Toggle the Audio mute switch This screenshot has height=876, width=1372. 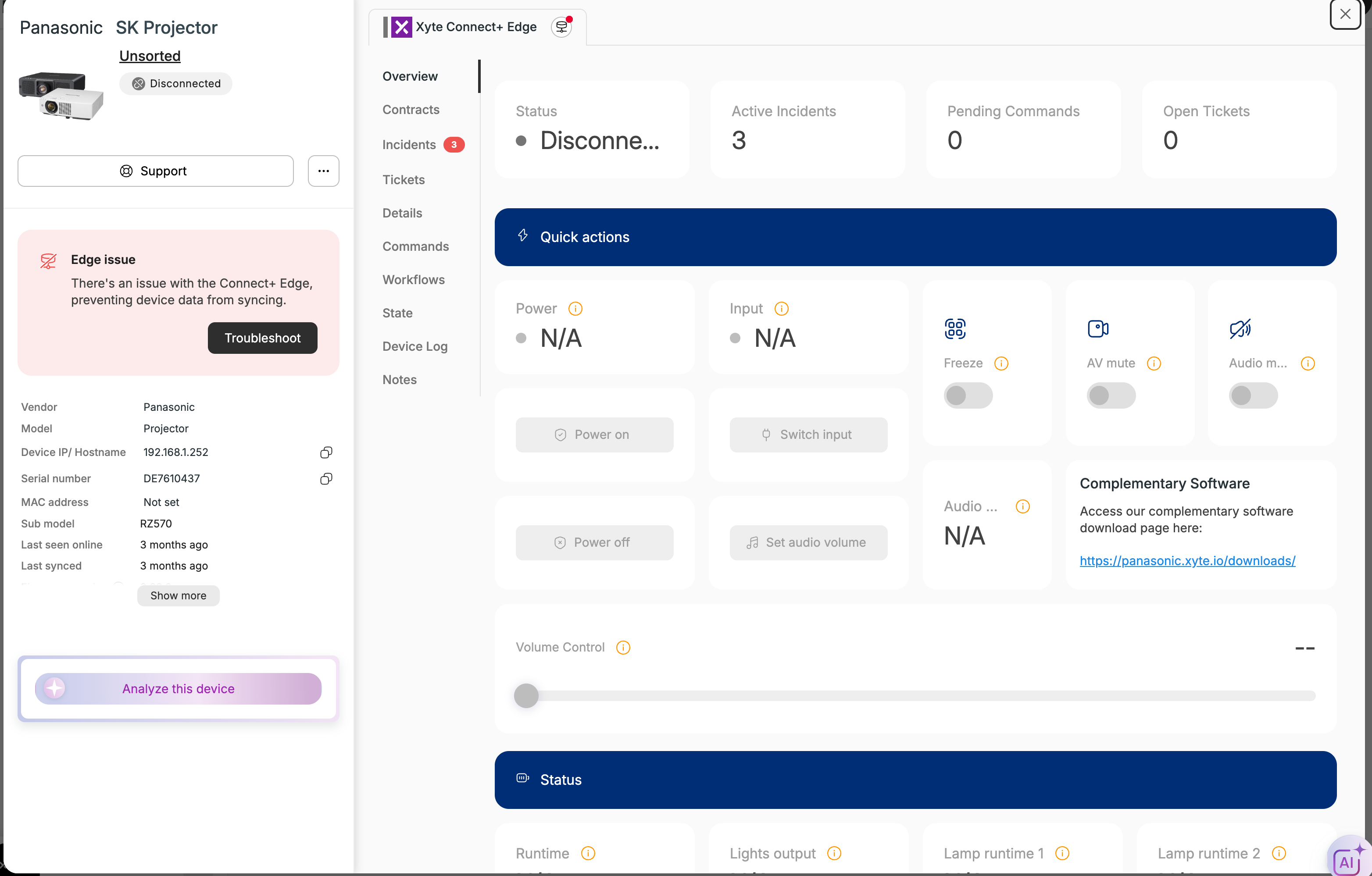[x=1254, y=395]
